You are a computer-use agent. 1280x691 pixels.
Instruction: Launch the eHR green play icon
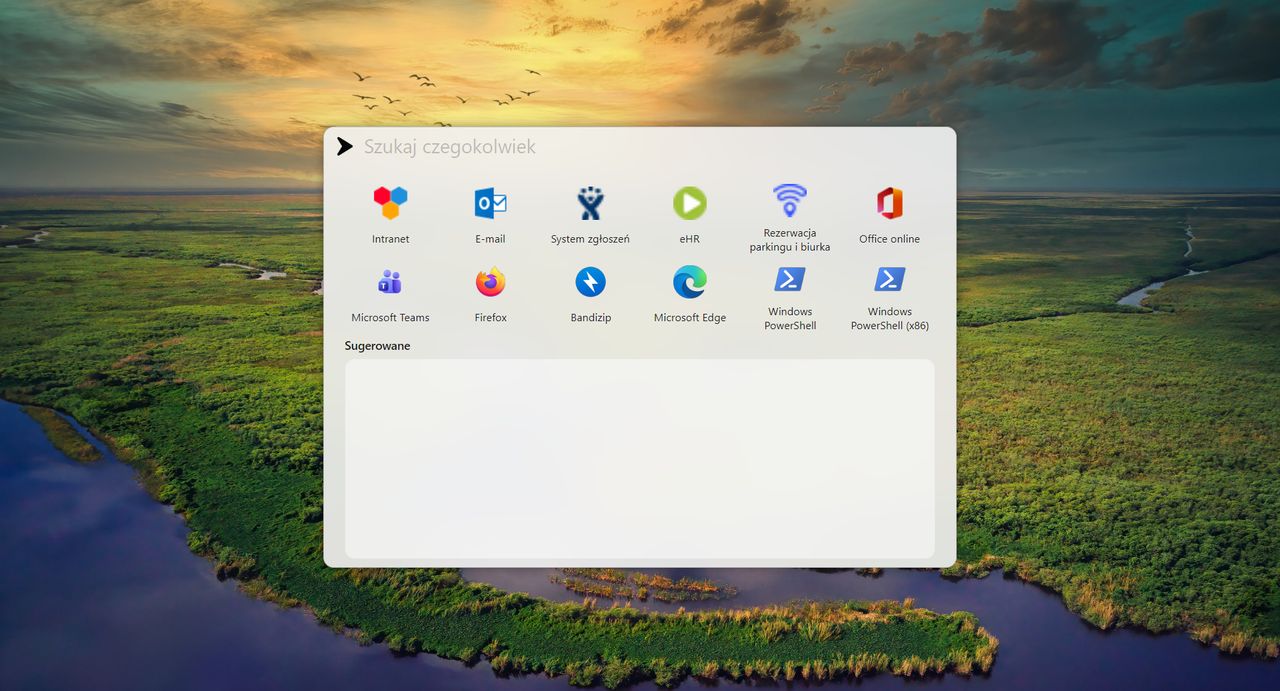click(690, 203)
